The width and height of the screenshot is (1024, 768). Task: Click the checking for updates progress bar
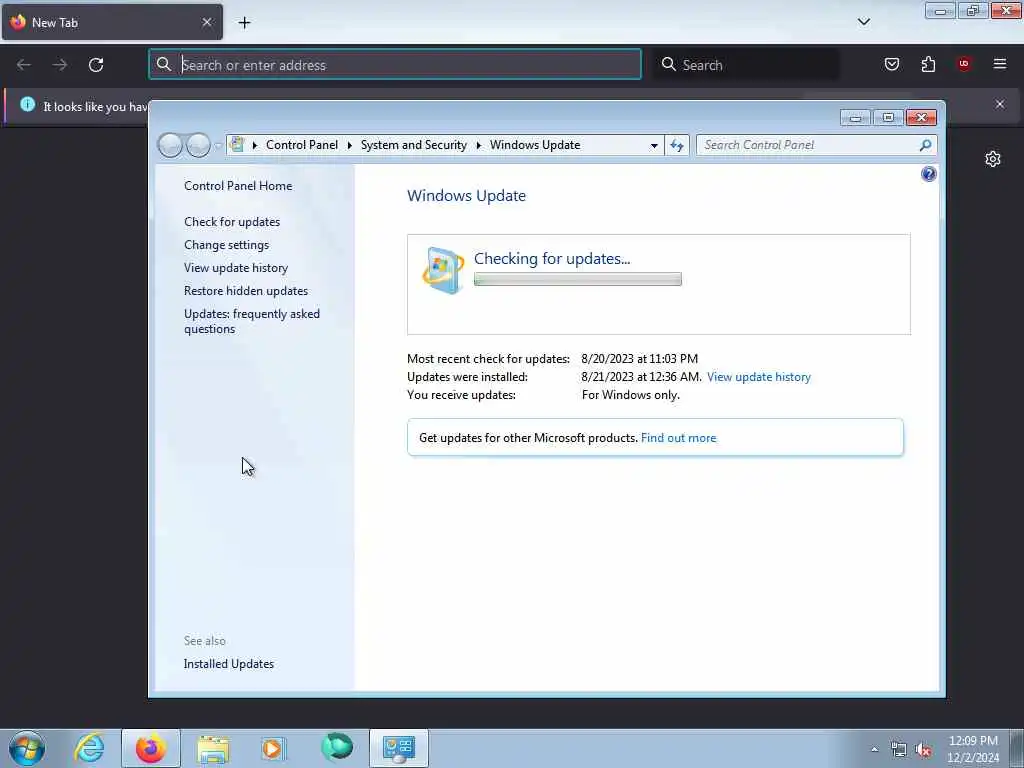(577, 280)
